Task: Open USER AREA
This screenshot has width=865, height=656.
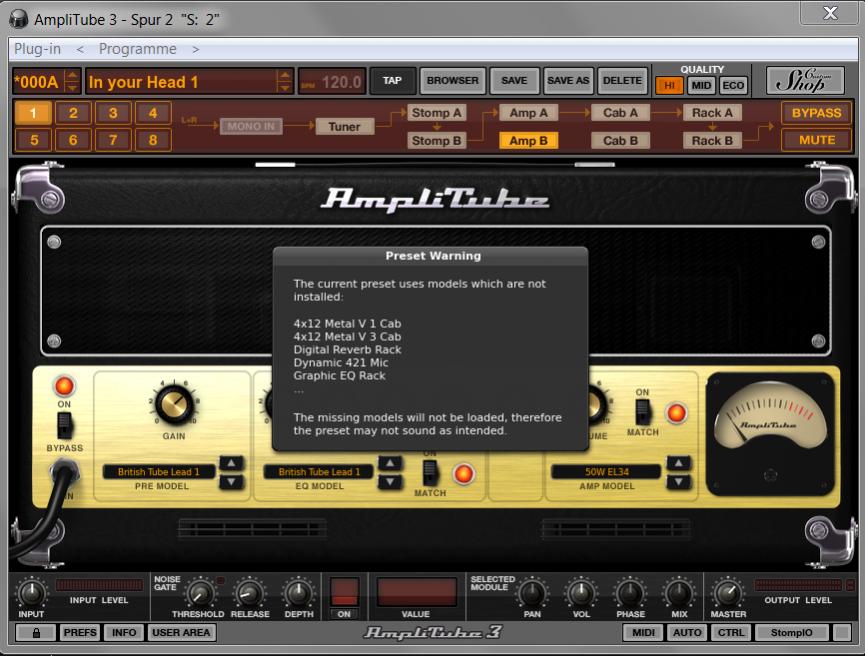Action: coord(181,633)
